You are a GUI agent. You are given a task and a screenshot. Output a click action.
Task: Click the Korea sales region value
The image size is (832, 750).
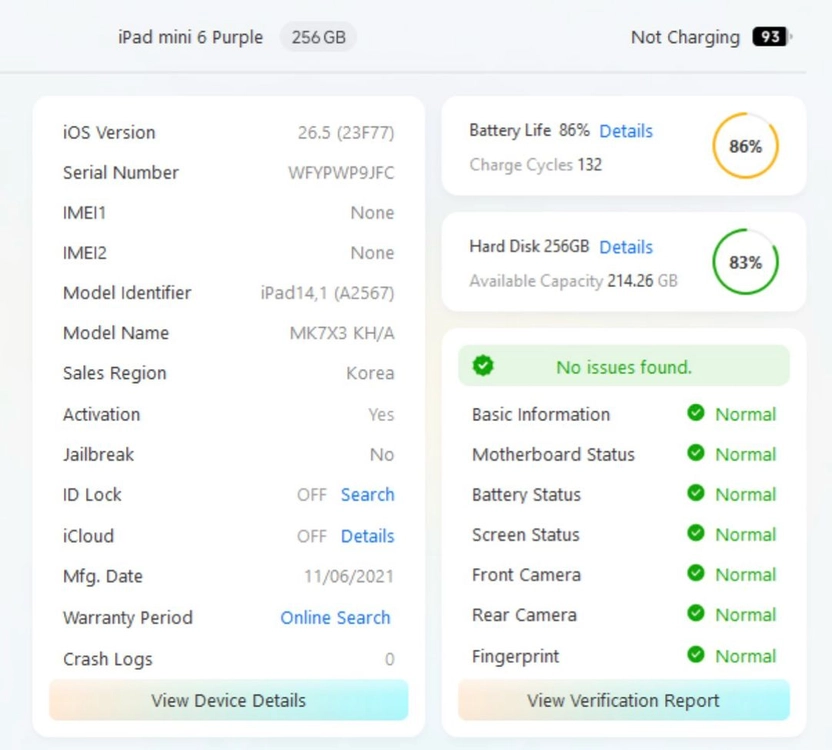370,373
